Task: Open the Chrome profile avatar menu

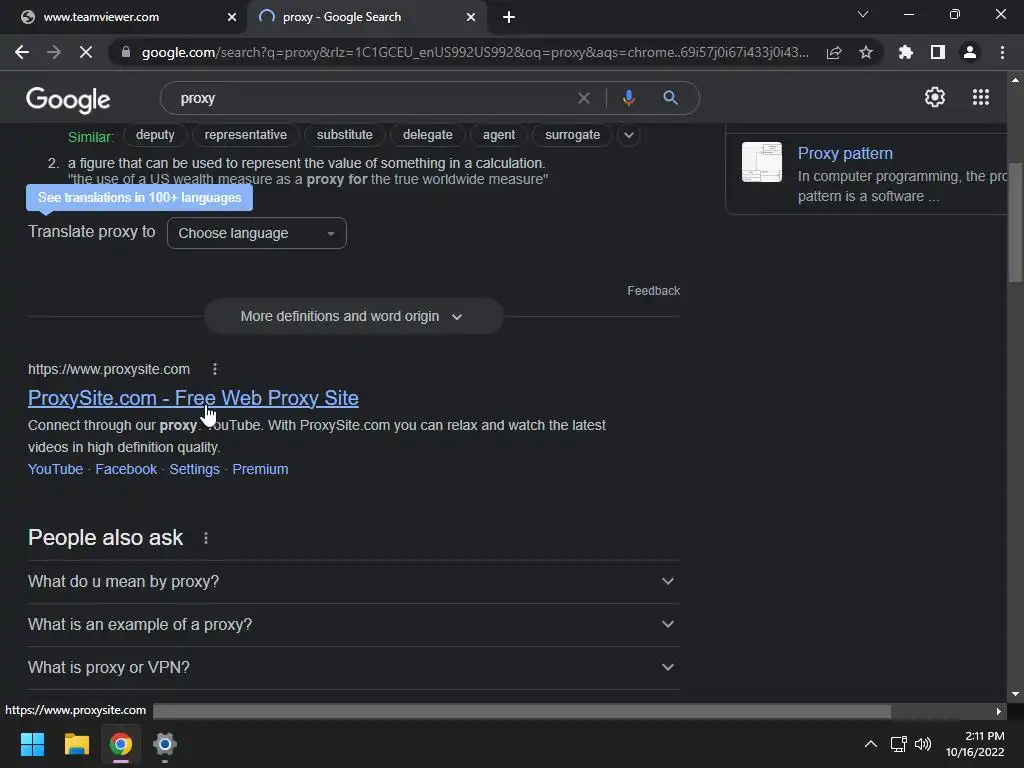Action: 970,52
